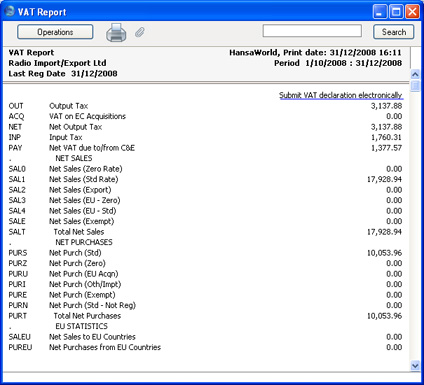
Task: Click the VAT Report header title text
Action: tap(31, 53)
